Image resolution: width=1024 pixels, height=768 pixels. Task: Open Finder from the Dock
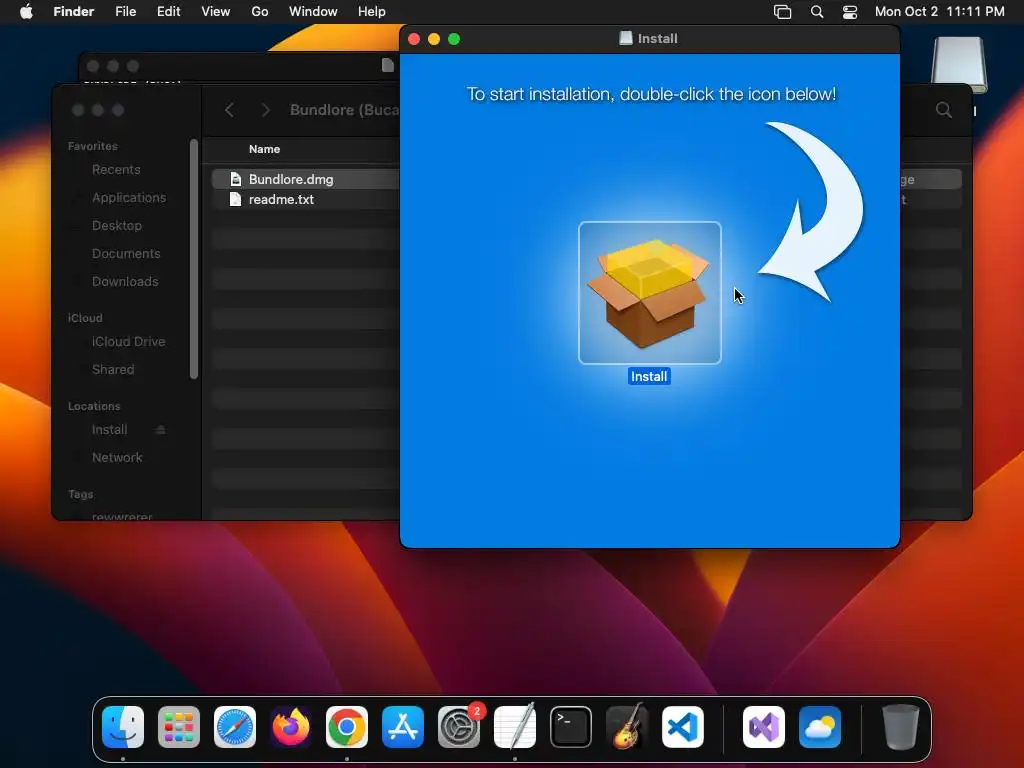[123, 727]
